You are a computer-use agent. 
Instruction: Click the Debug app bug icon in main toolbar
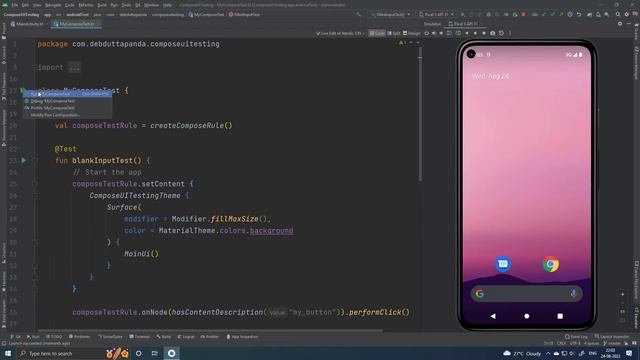click(x=489, y=14)
